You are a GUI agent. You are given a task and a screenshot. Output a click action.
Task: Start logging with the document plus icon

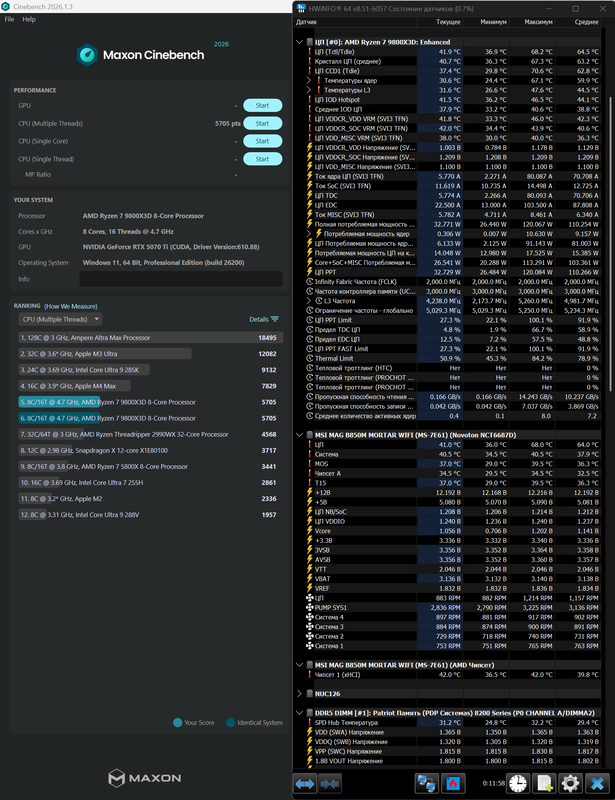[544, 783]
